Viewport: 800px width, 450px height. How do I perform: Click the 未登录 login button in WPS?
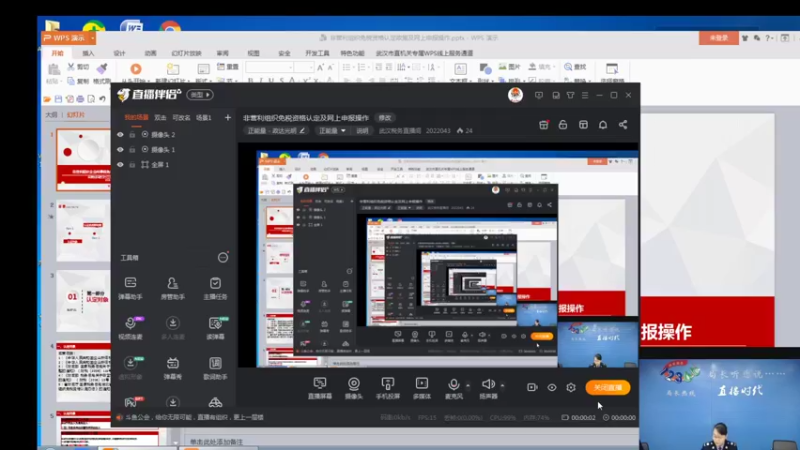click(x=718, y=38)
